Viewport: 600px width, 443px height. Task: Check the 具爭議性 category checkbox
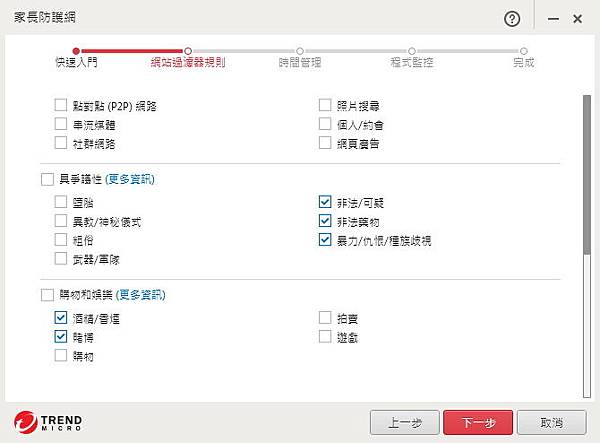(x=47, y=180)
